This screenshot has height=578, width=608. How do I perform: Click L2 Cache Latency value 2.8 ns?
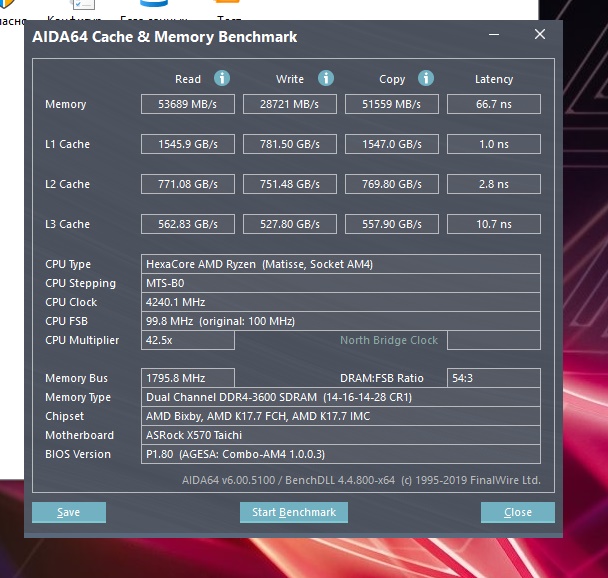[x=494, y=184]
